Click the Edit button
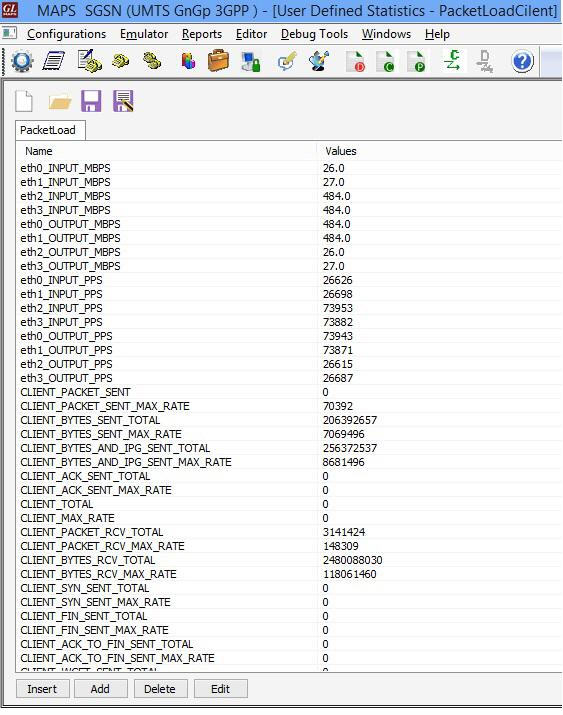 point(221,689)
